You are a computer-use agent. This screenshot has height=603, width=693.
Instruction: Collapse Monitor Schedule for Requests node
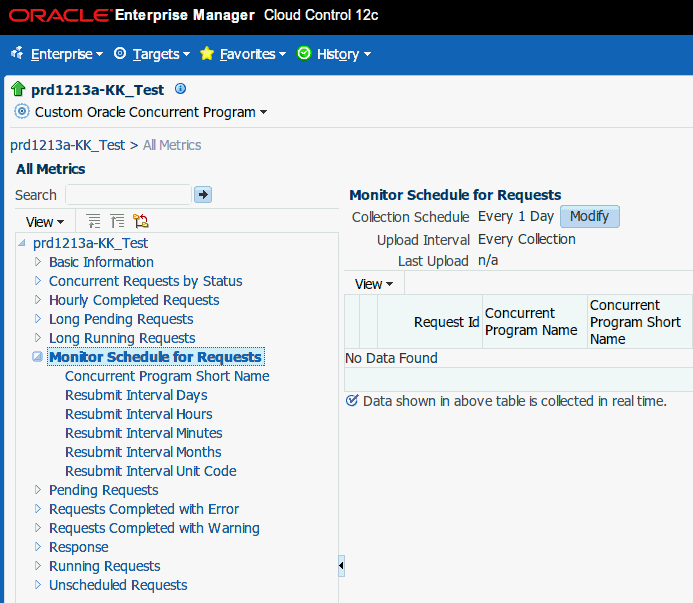click(x=38, y=356)
